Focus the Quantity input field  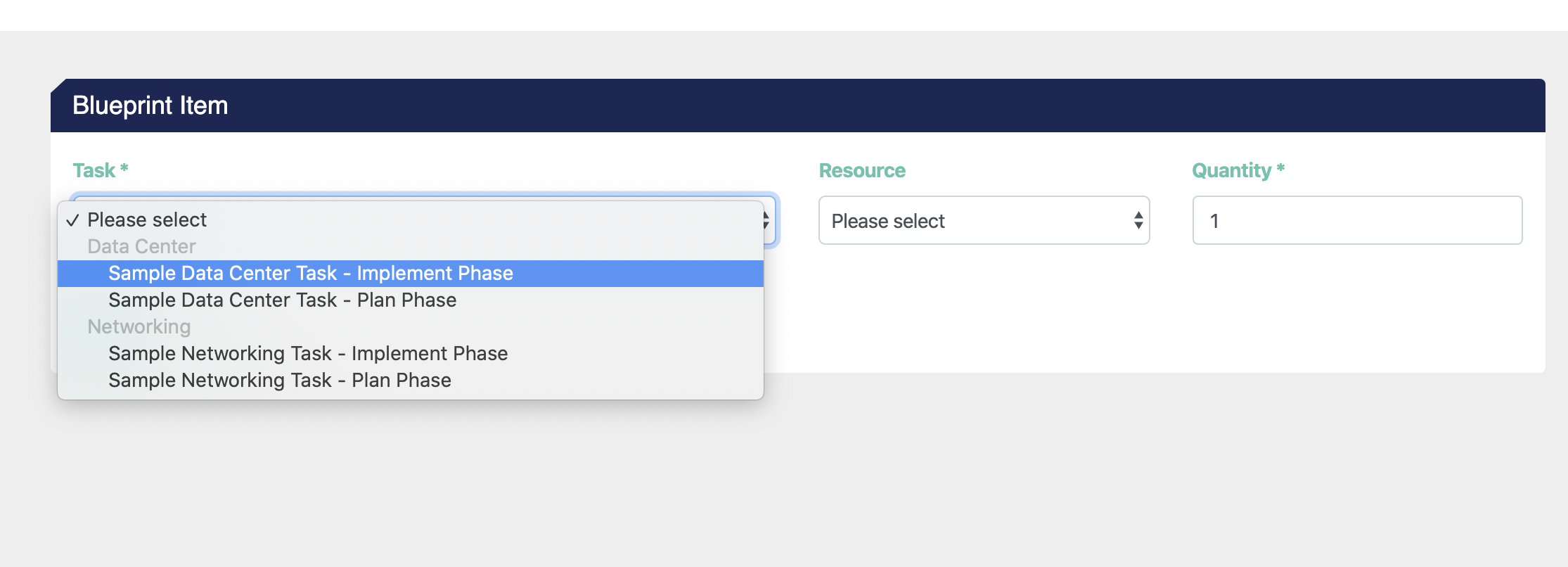[x=1357, y=221]
